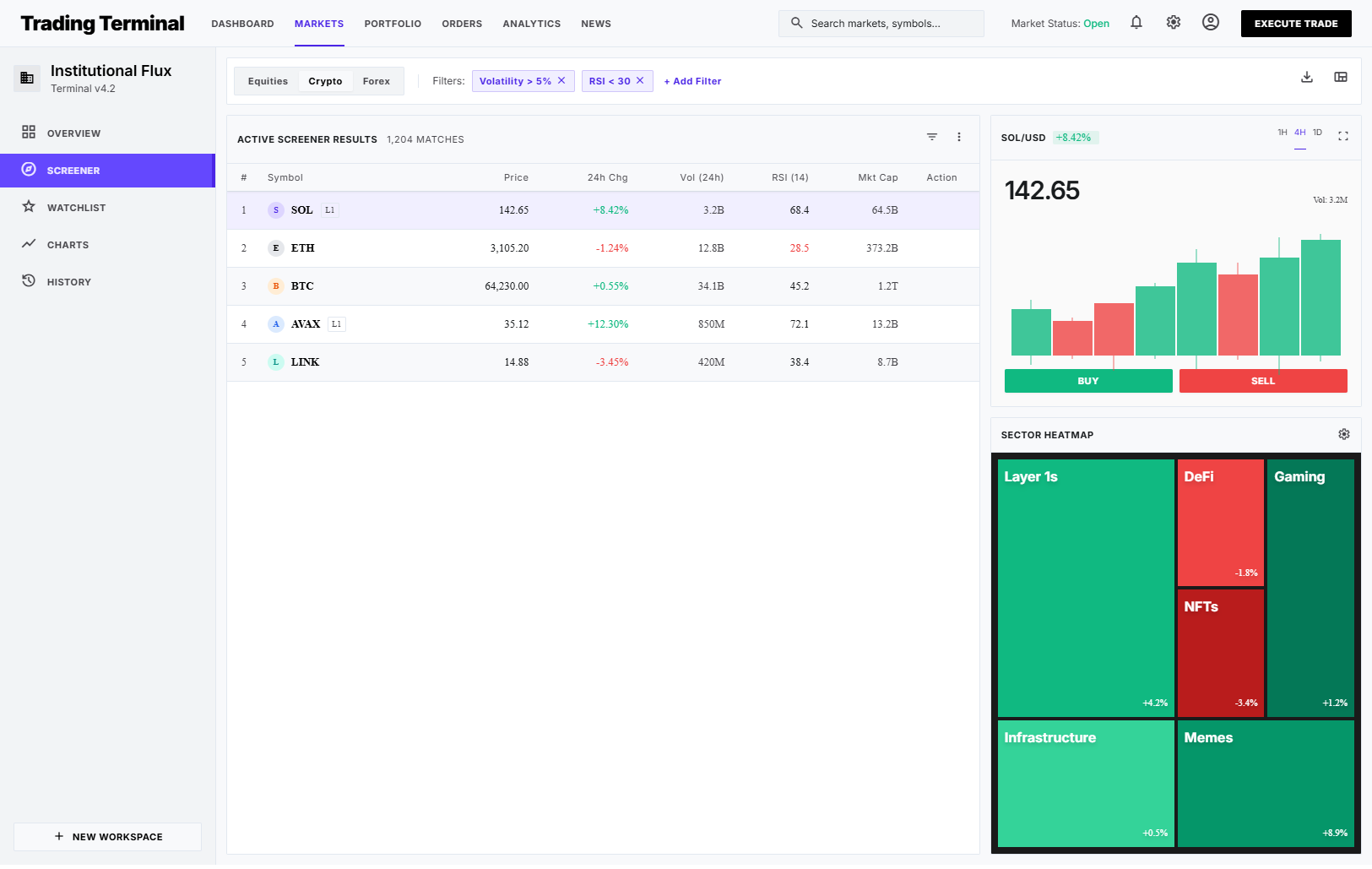Image resolution: width=1372 pixels, height=869 pixels.
Task: Change the layout via table view icon
Action: (1341, 77)
